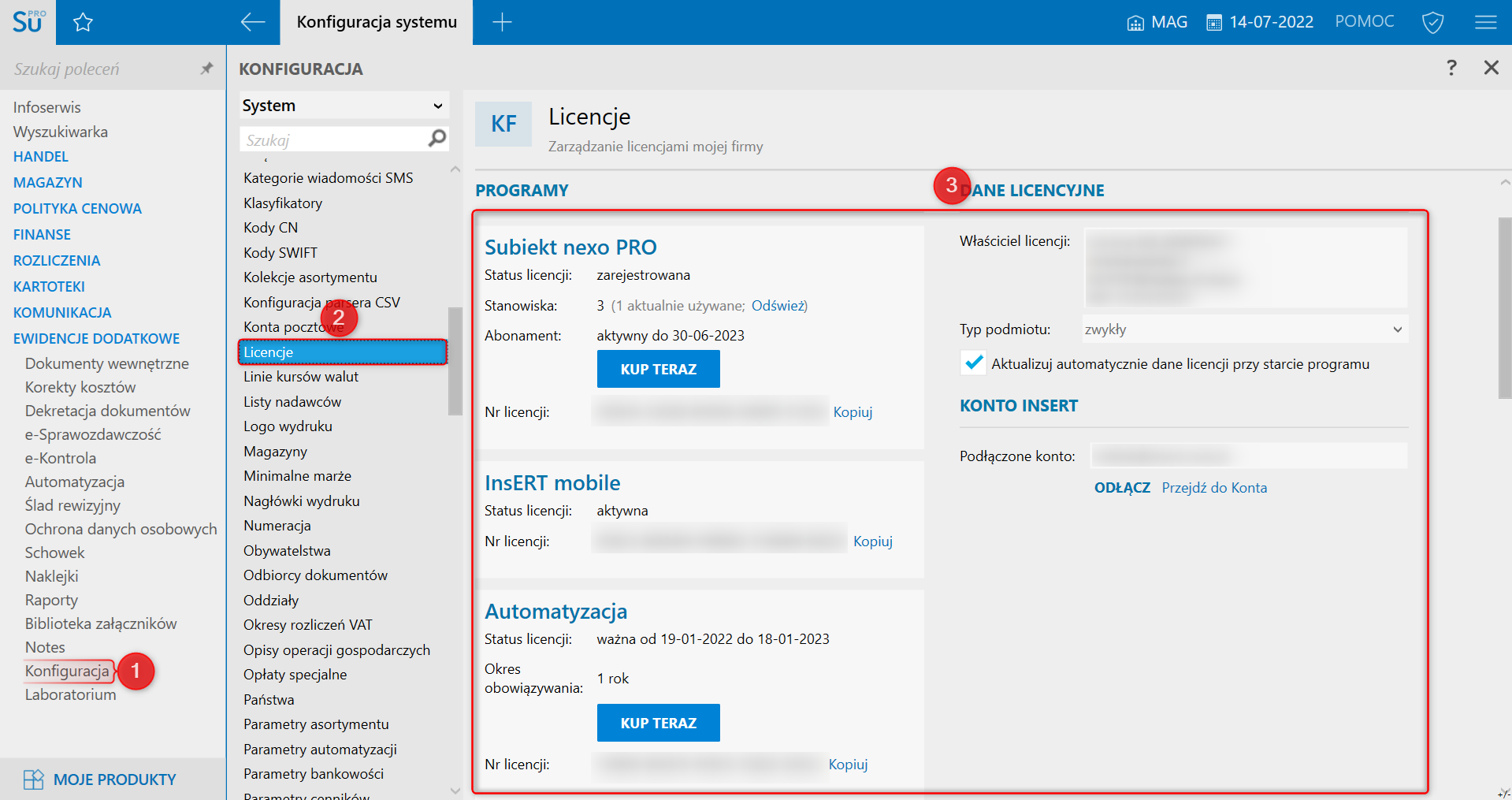Open Wyszukiwarka in left sidebar
Image resolution: width=1512 pixels, height=800 pixels.
tap(60, 132)
